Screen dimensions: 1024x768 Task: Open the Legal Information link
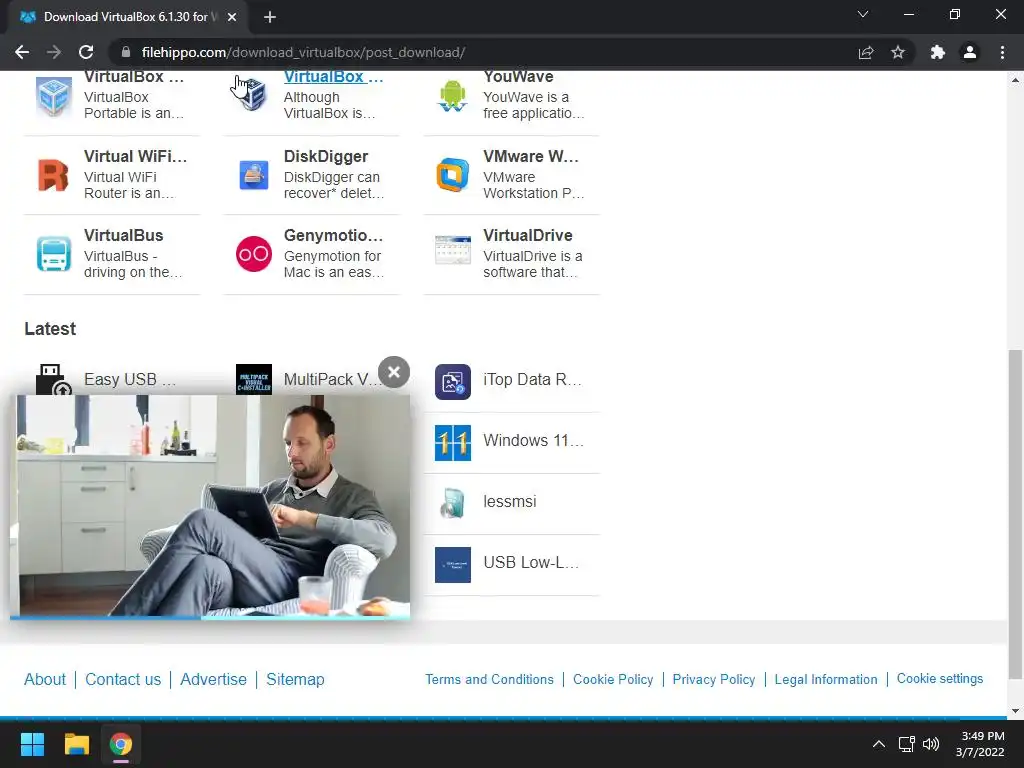click(825, 679)
